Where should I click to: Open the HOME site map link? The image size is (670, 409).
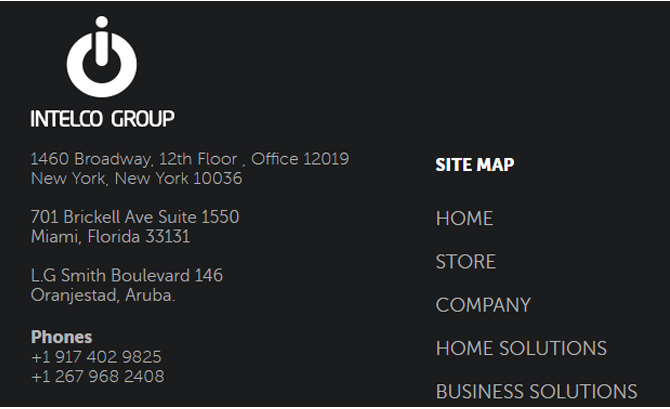(464, 218)
